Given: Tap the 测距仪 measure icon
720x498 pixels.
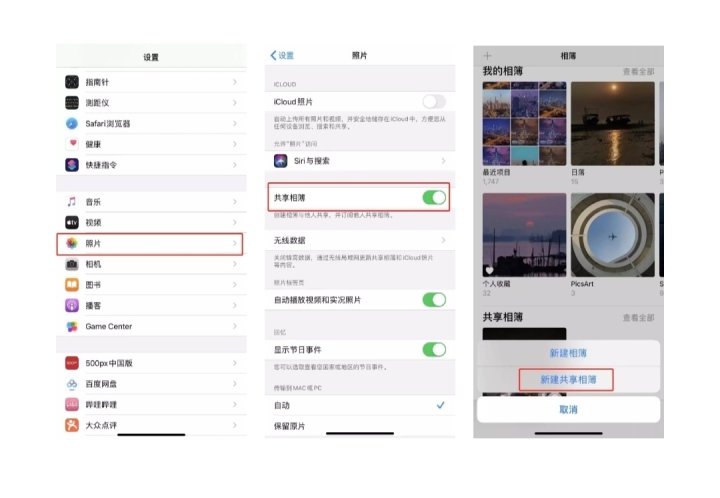Looking at the screenshot, I should [x=72, y=102].
